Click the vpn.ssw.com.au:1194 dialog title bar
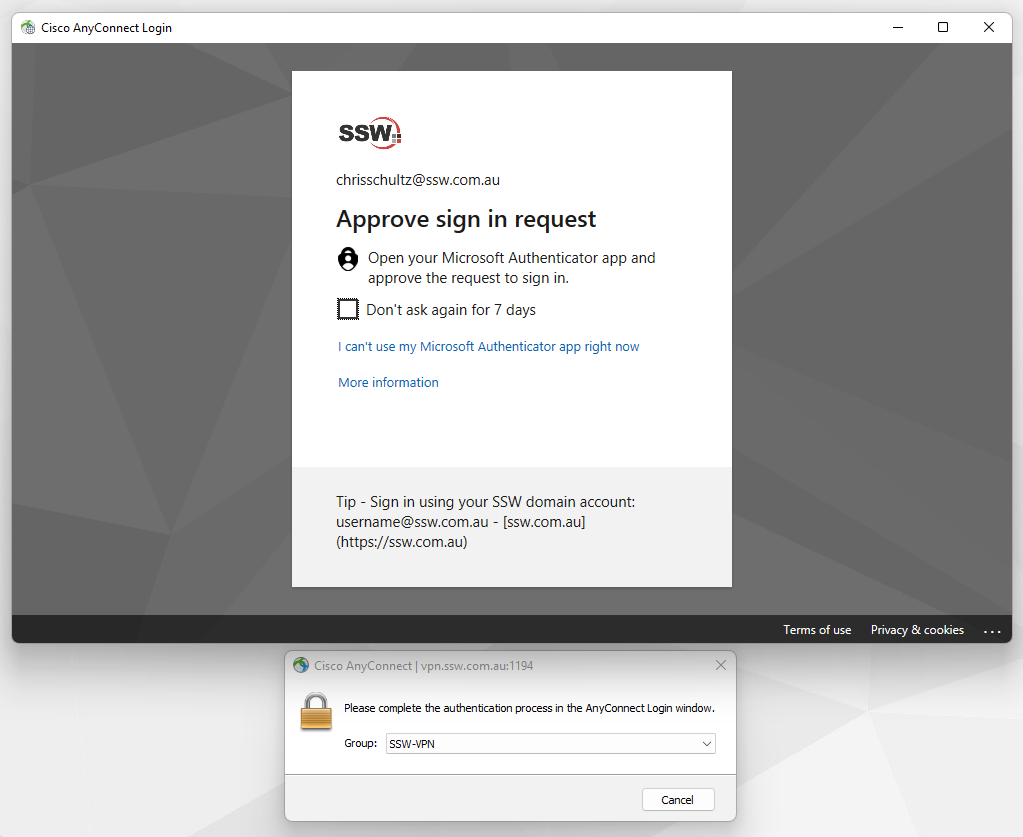 tap(500, 666)
